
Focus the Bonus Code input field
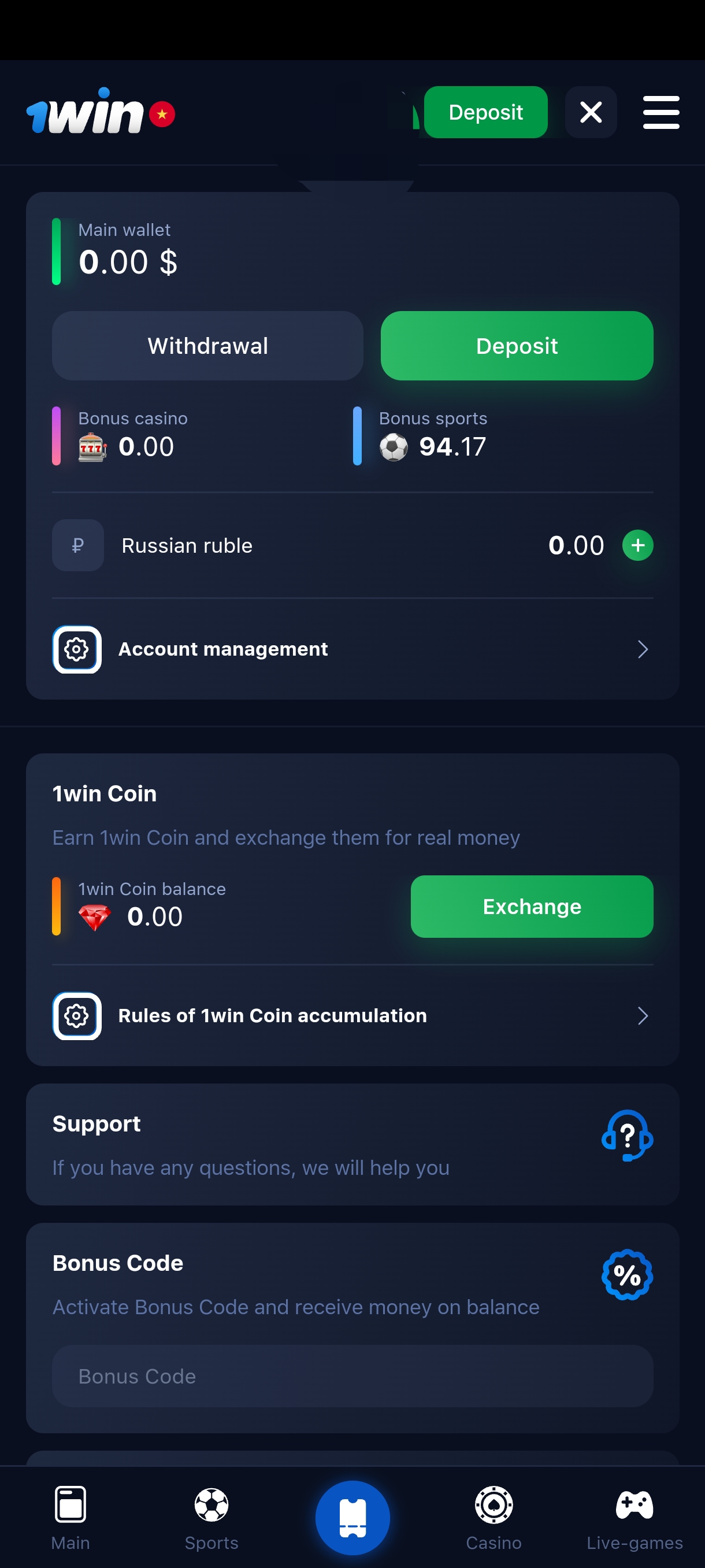[352, 1376]
